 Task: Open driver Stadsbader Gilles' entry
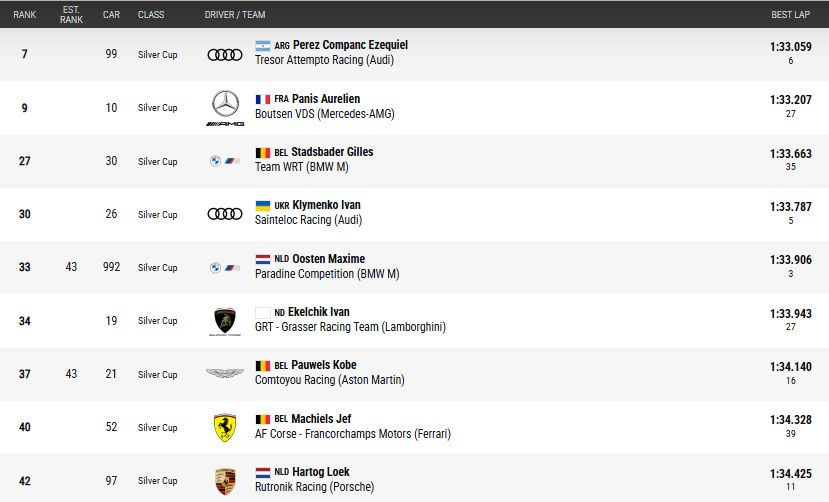332,152
